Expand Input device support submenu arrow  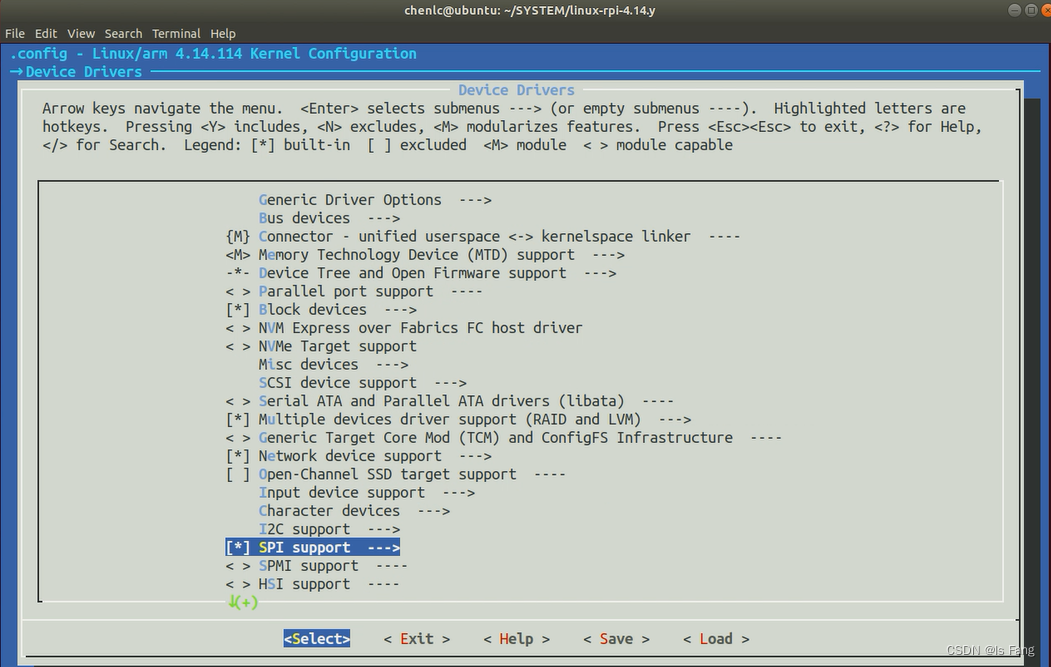click(458, 493)
